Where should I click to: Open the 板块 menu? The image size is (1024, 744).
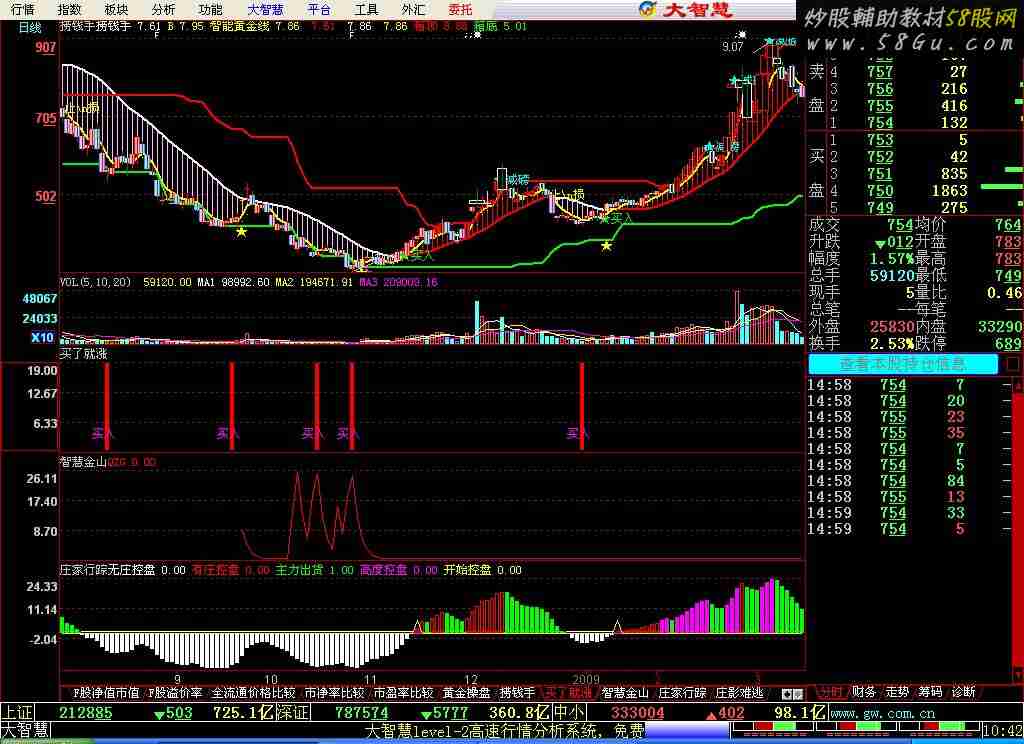pyautogui.click(x=116, y=9)
